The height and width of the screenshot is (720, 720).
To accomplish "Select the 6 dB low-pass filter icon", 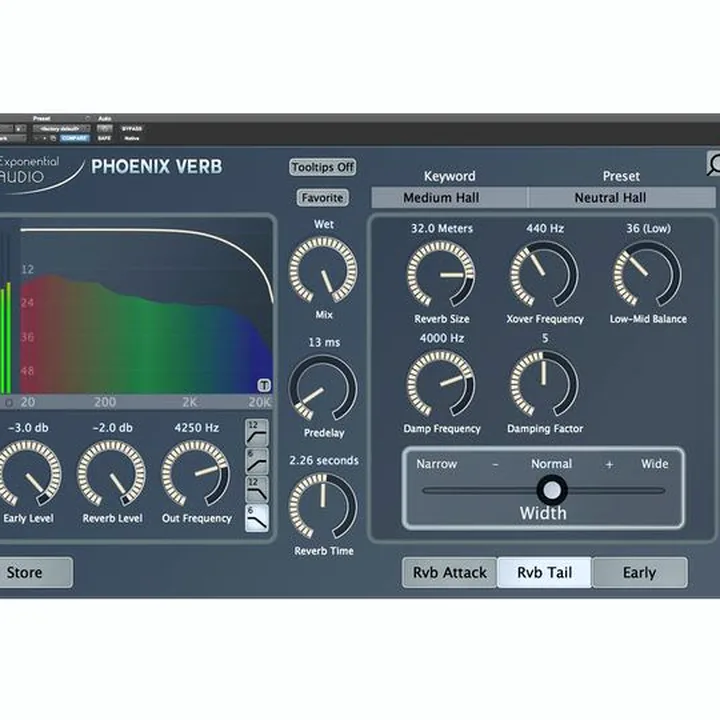I will pyautogui.click(x=257, y=518).
